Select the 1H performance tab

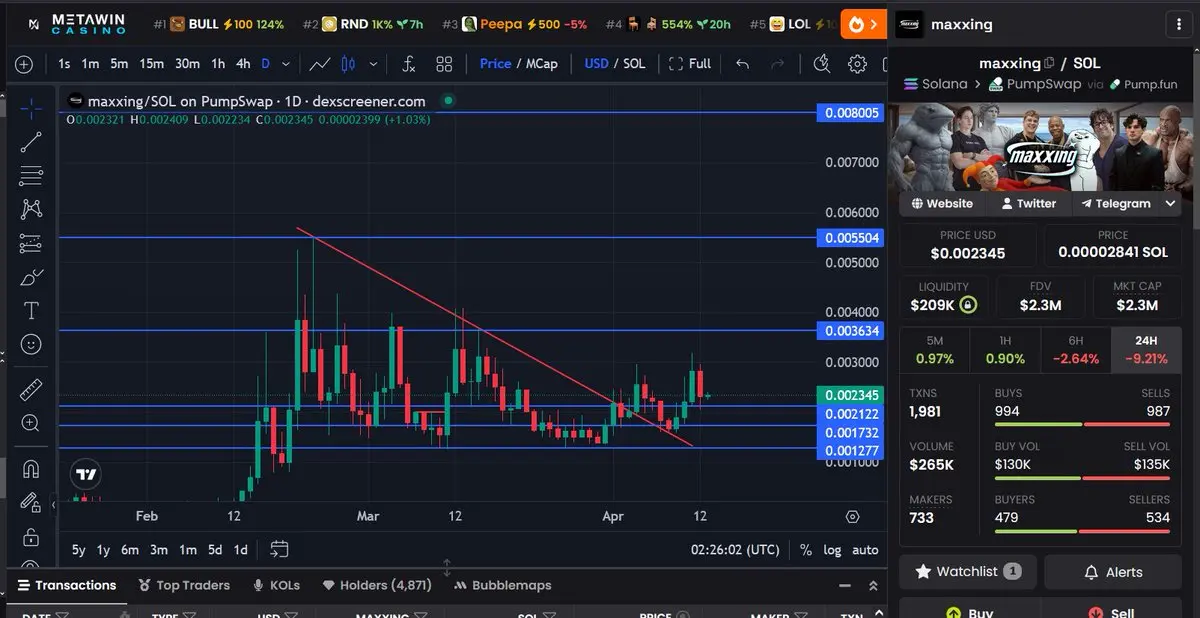tap(1005, 350)
